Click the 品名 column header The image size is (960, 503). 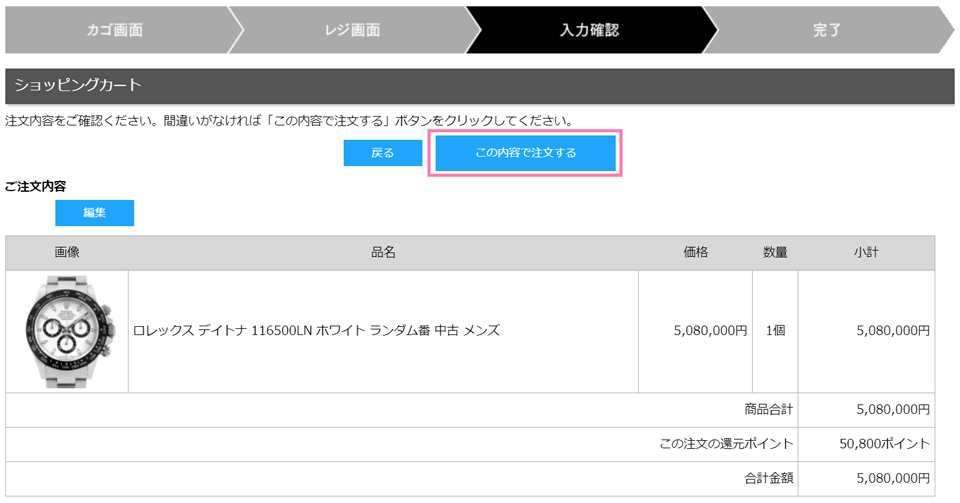[383, 253]
